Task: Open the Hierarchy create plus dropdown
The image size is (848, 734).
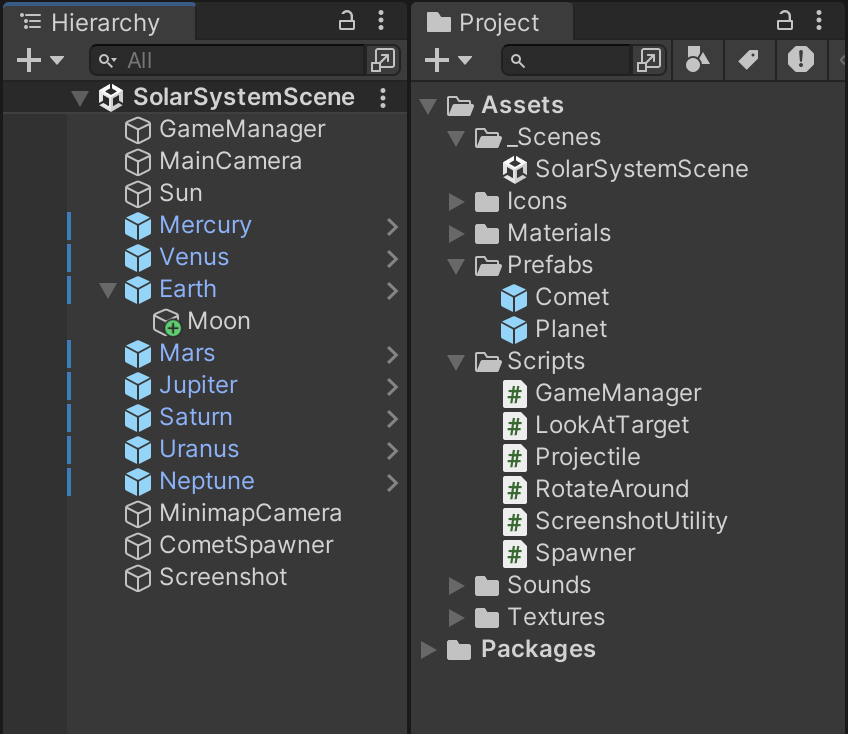Action: click(40, 61)
